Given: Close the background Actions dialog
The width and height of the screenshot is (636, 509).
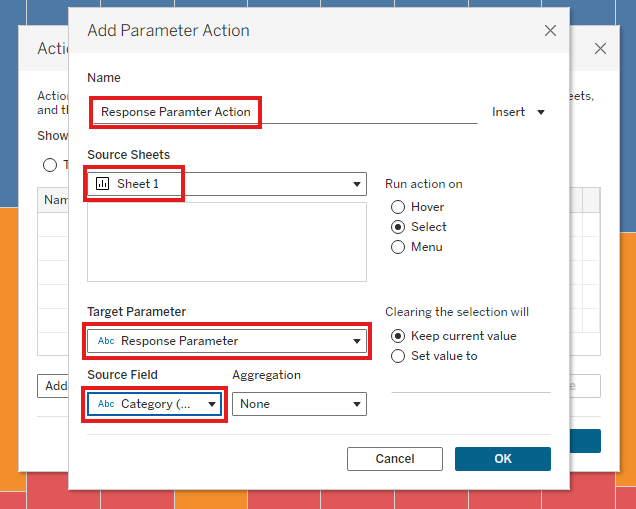Looking at the screenshot, I should coord(600,49).
